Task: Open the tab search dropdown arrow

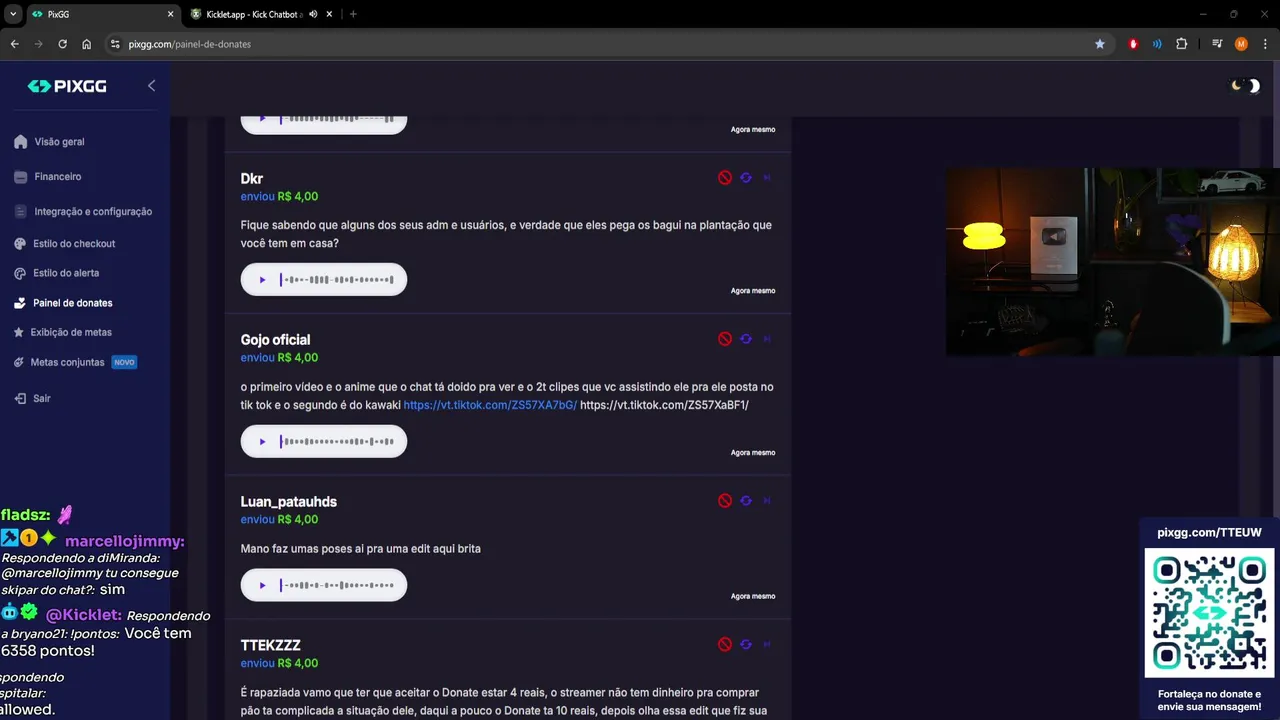Action: pos(12,14)
